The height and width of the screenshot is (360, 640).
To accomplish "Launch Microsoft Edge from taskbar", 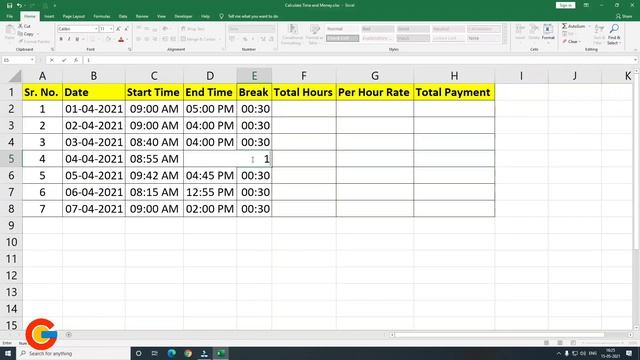I will 171,353.
